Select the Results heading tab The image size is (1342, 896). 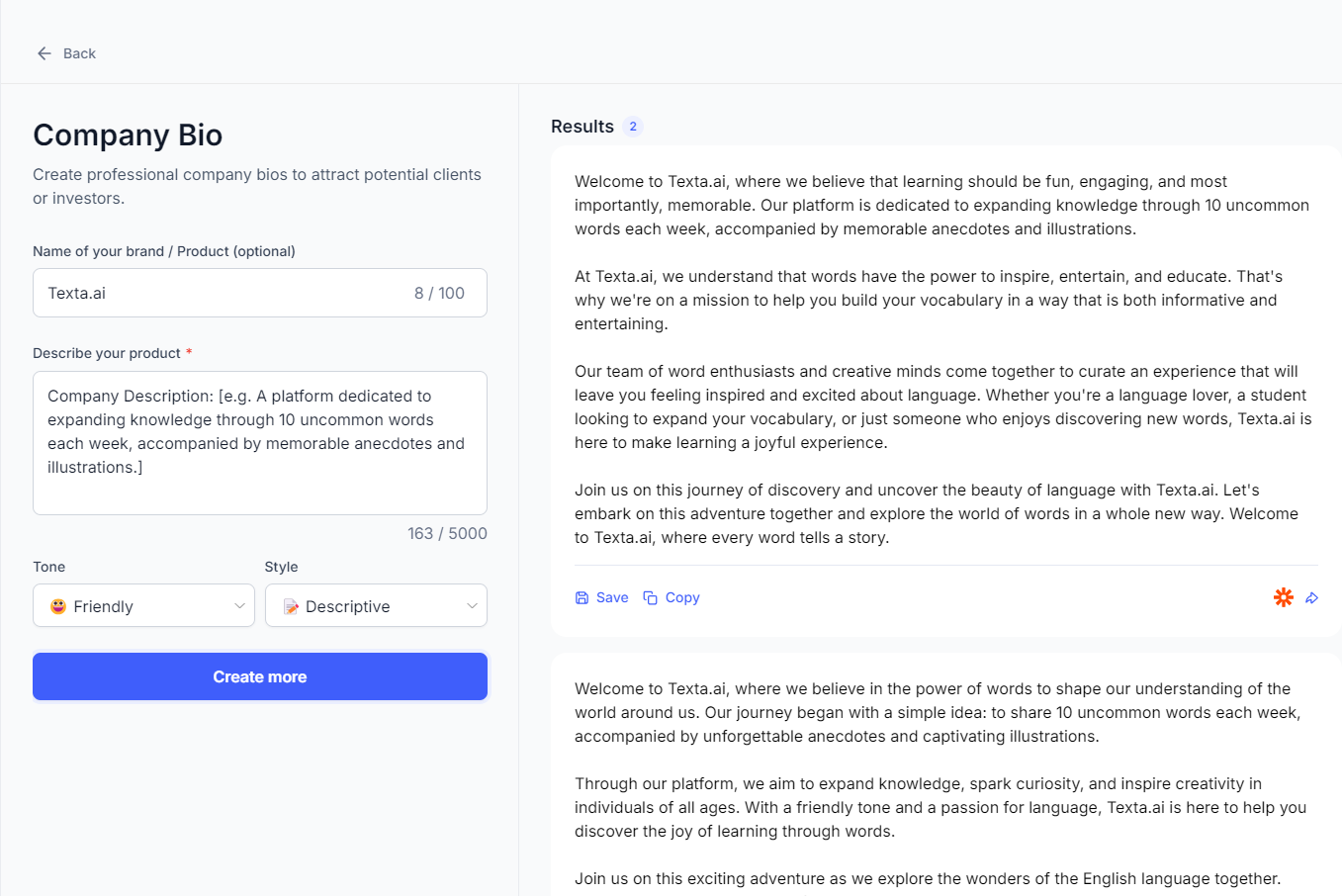click(x=582, y=127)
